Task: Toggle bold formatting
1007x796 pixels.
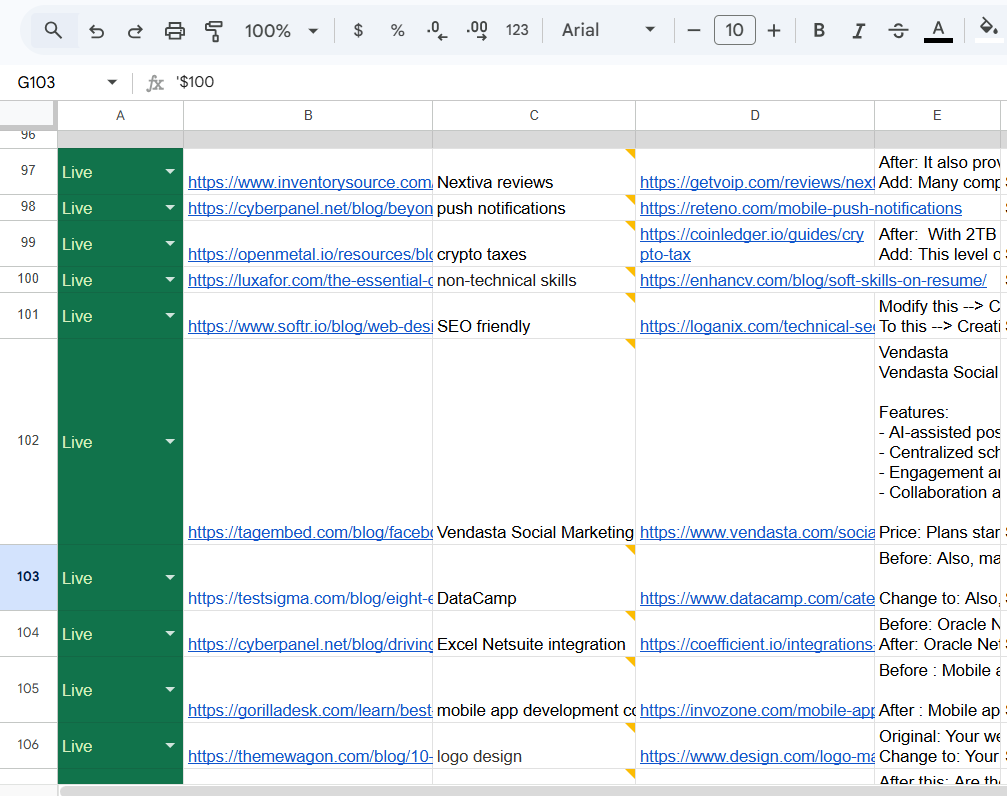Action: click(x=819, y=30)
